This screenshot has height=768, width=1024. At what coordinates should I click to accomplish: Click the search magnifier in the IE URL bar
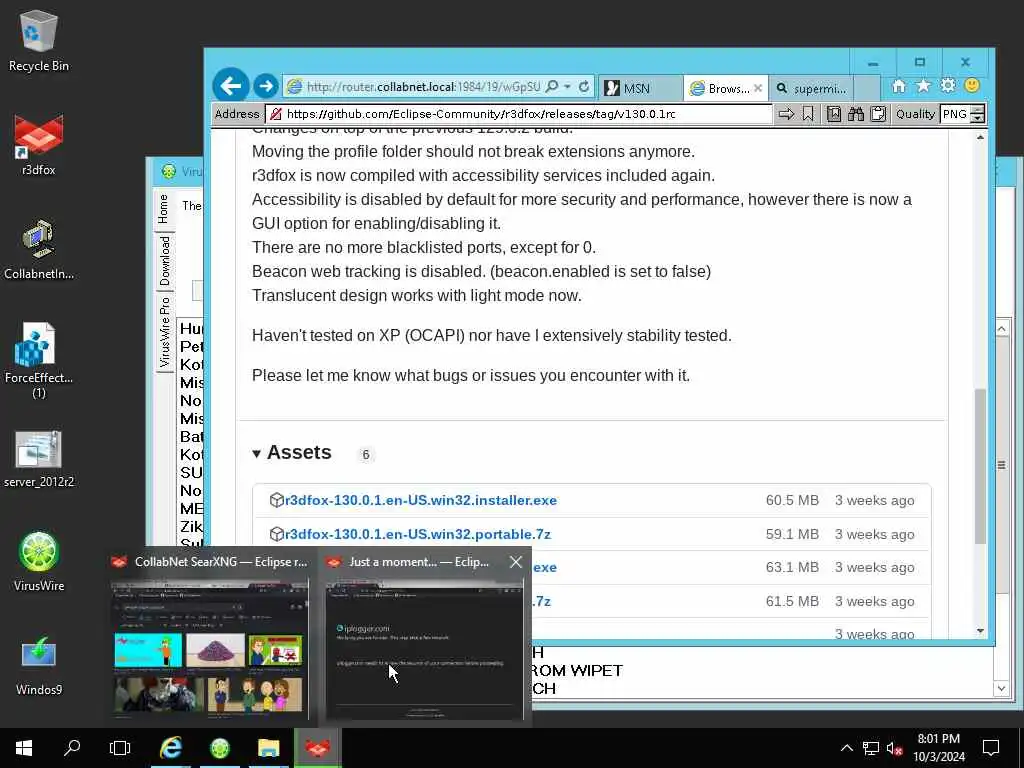tap(552, 86)
